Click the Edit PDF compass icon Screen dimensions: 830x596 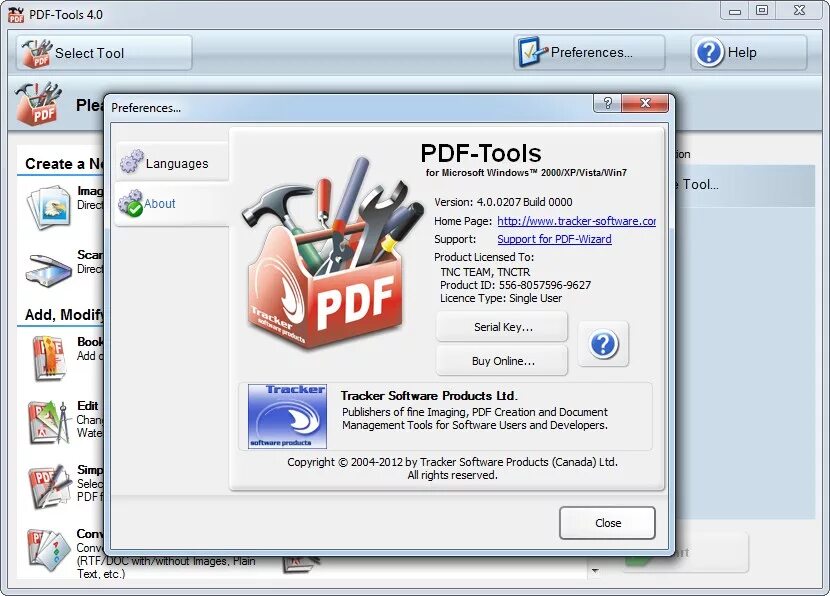[x=49, y=422]
